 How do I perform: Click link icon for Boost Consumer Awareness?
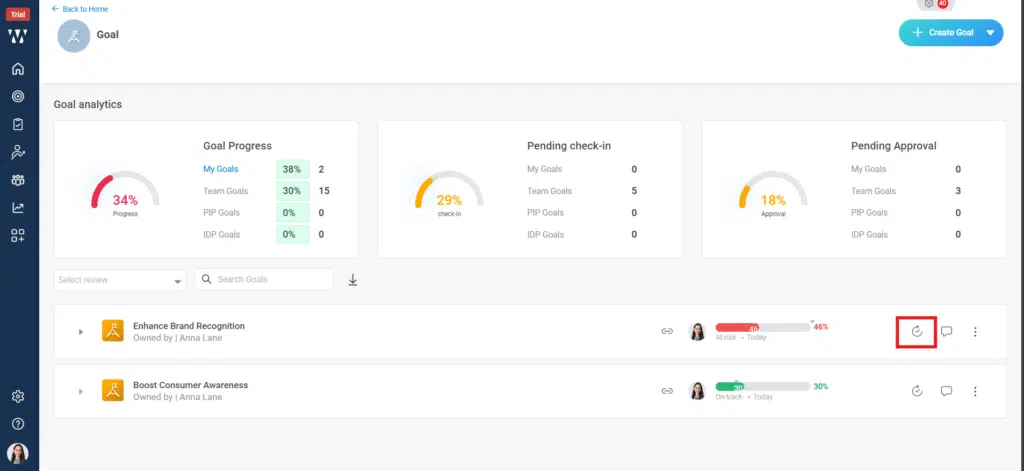coord(667,391)
